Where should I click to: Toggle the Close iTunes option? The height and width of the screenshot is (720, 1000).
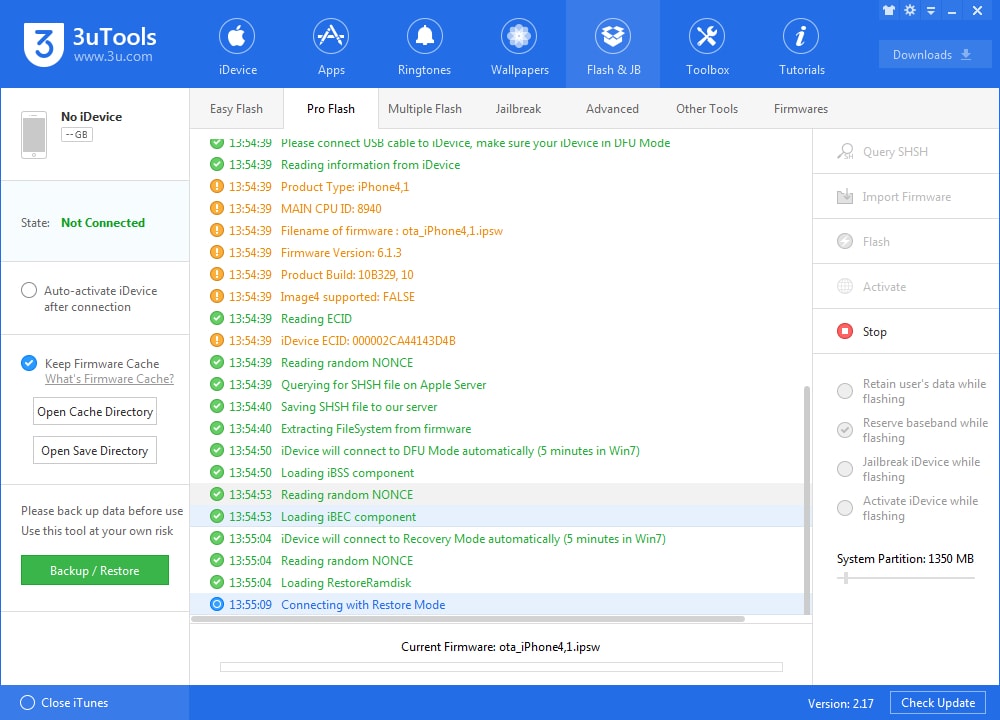(27, 702)
